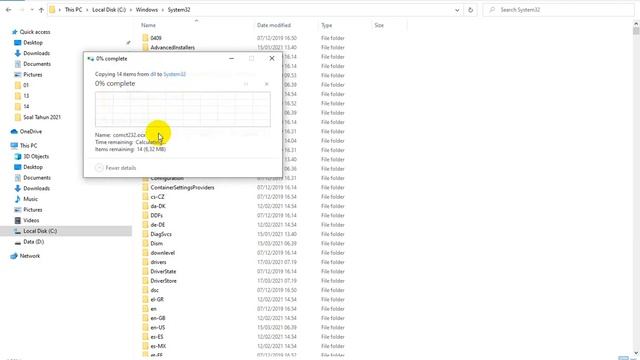Select the DriverStore folder

click(x=163, y=281)
